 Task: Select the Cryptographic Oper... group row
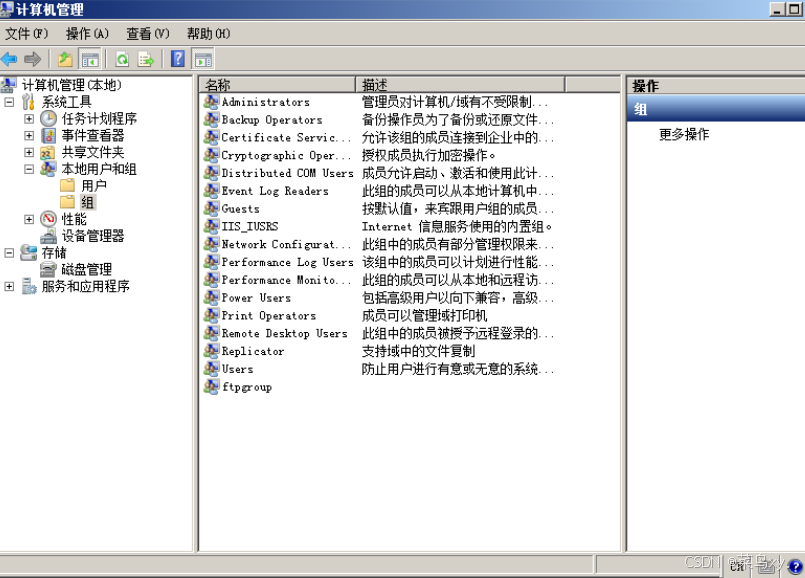click(x=285, y=155)
